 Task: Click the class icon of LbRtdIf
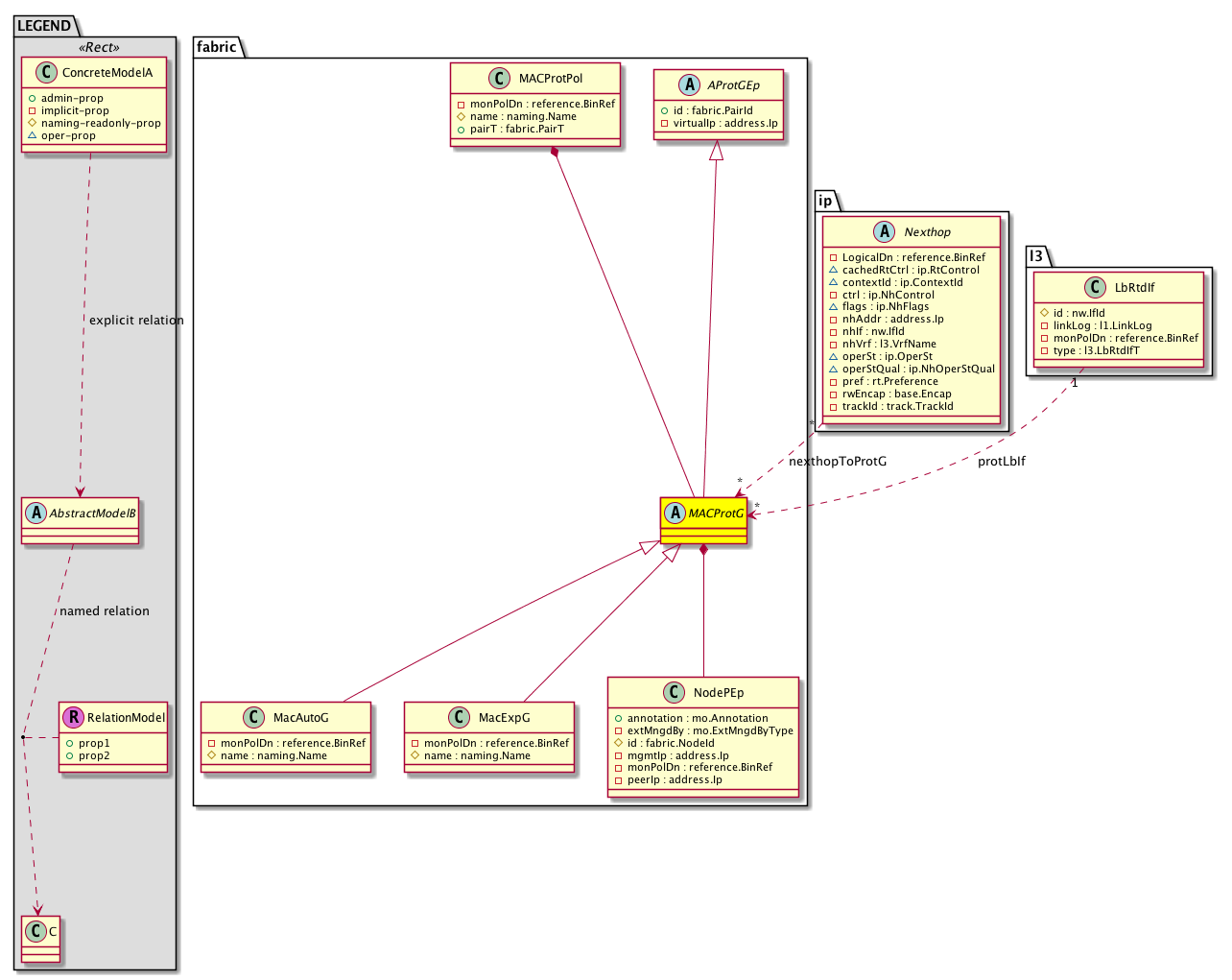1096,288
